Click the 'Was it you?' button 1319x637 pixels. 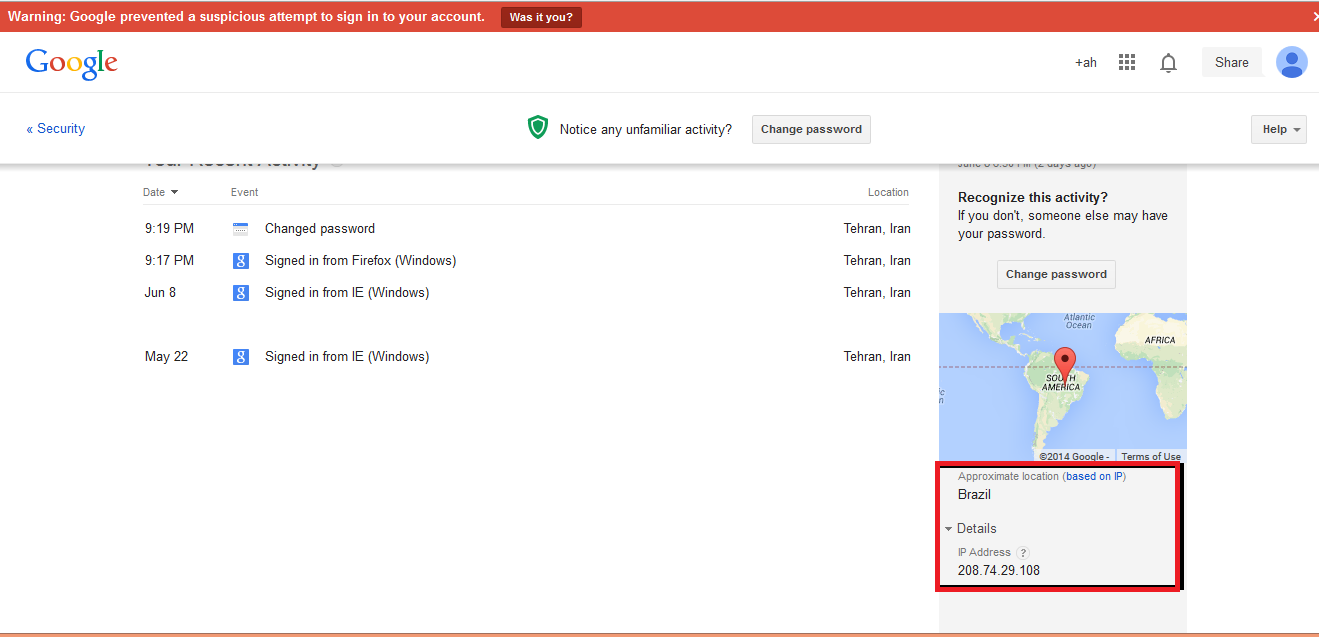(541, 17)
